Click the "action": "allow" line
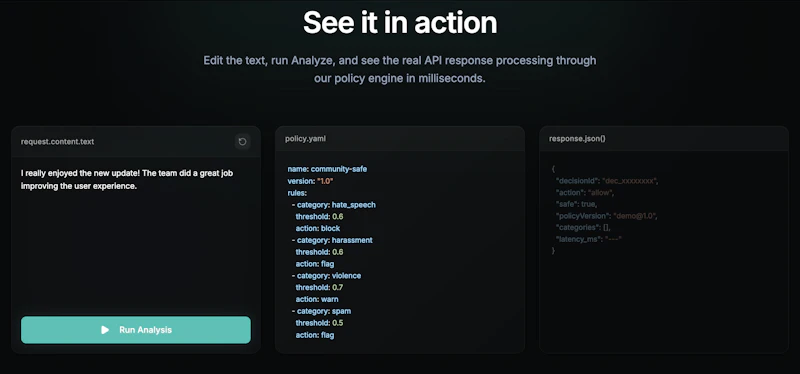This screenshot has width=800, height=374. coord(585,193)
